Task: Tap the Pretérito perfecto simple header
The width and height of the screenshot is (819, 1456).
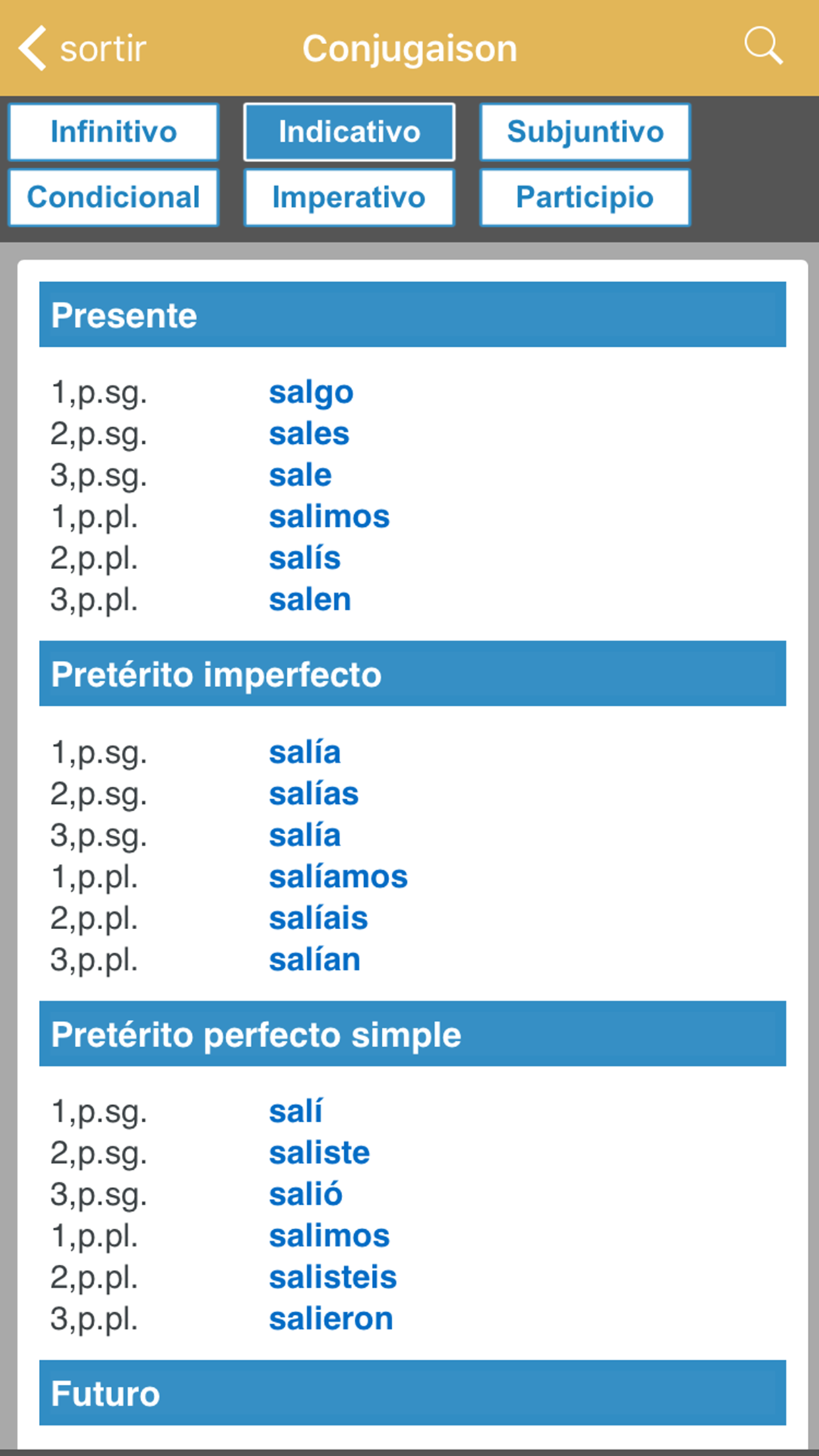Action: tap(412, 1034)
